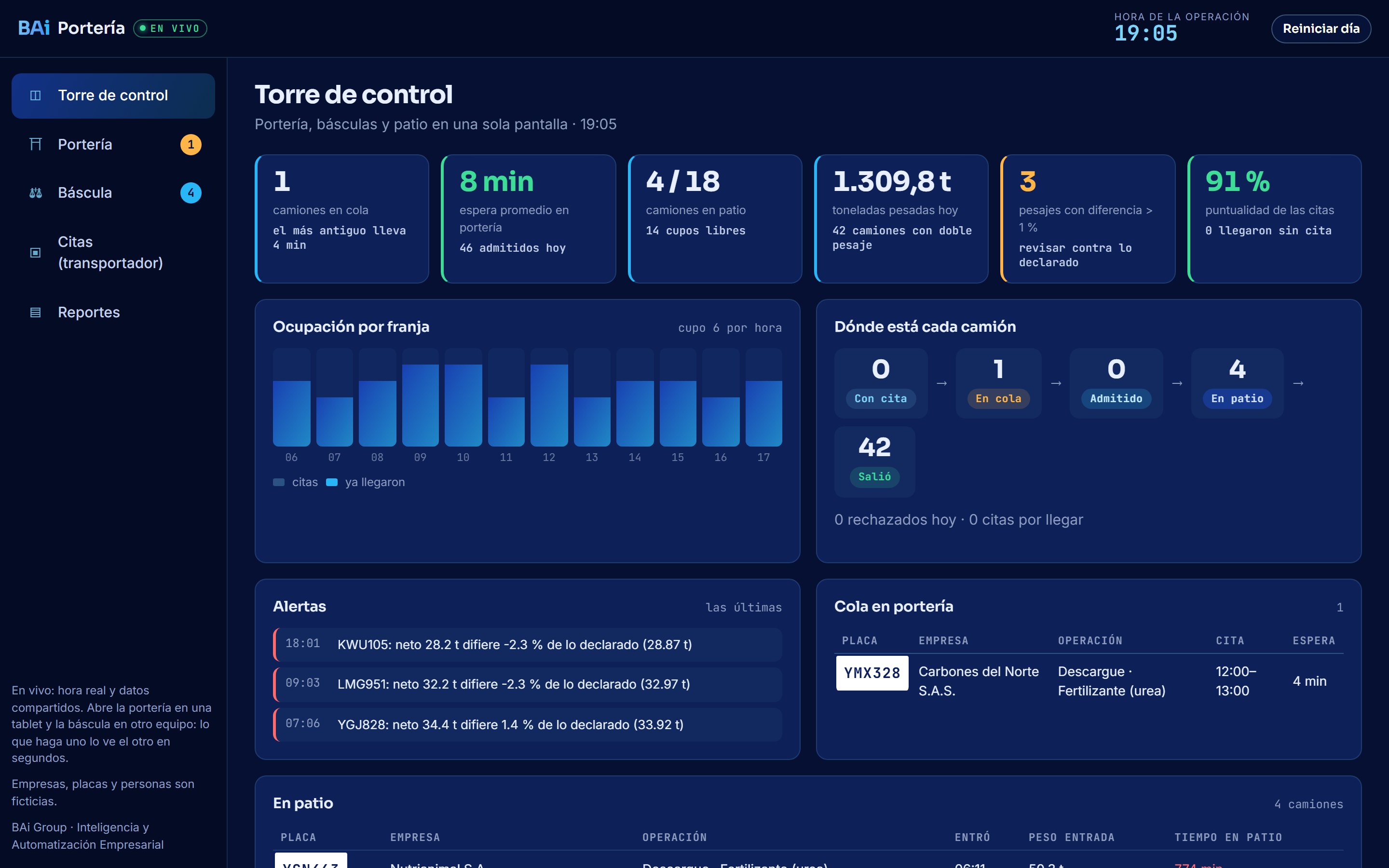Click the BAi Portería logo

pos(71,28)
